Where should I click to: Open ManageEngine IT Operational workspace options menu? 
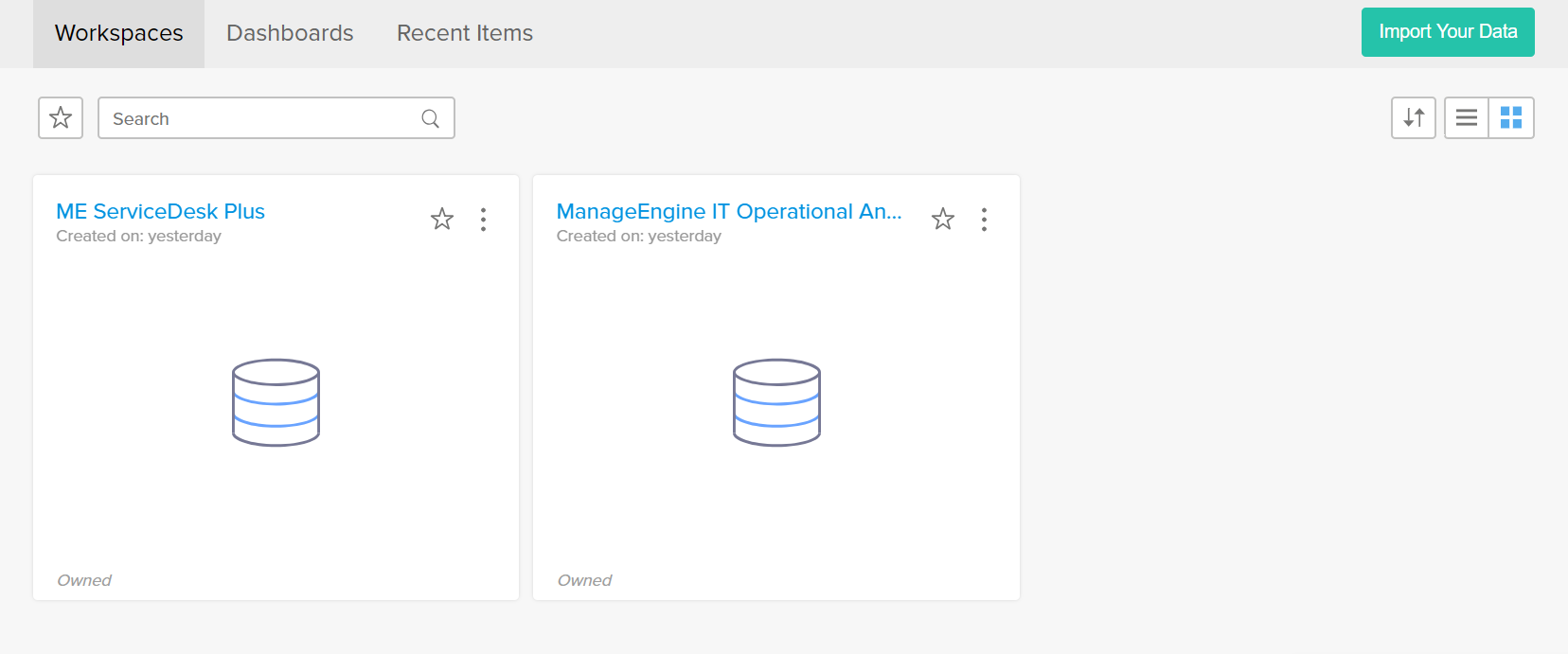point(984,220)
